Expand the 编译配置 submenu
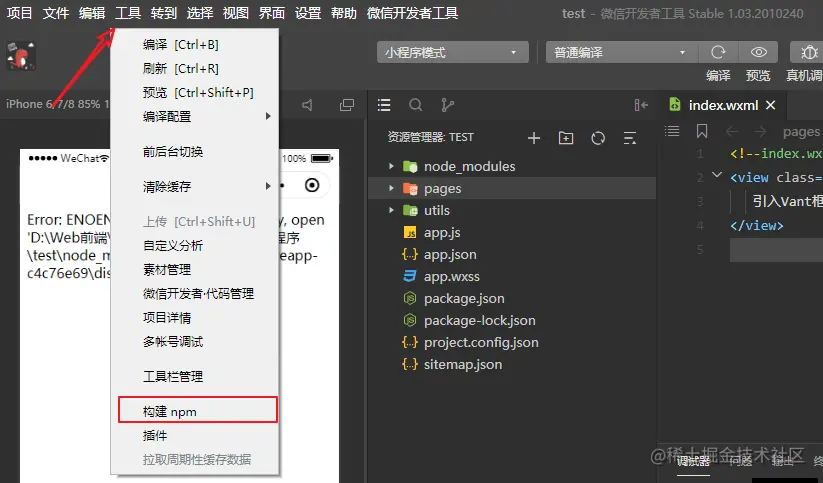Image resolution: width=823 pixels, height=483 pixels. point(195,116)
